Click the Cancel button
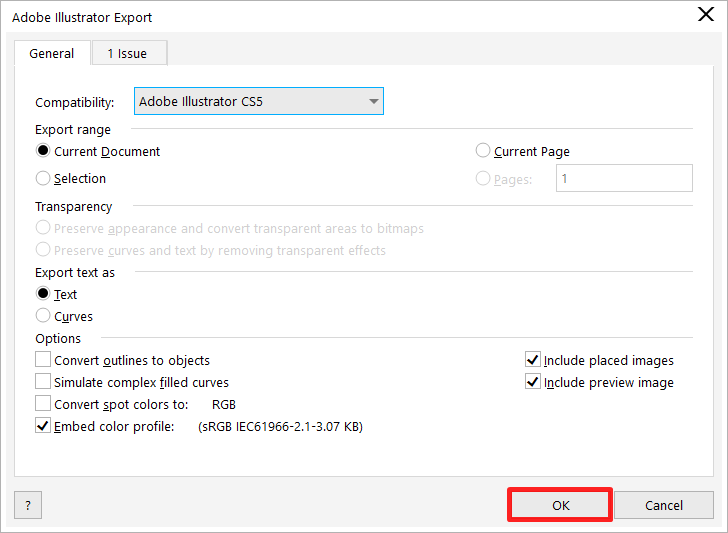The image size is (728, 533). click(663, 505)
